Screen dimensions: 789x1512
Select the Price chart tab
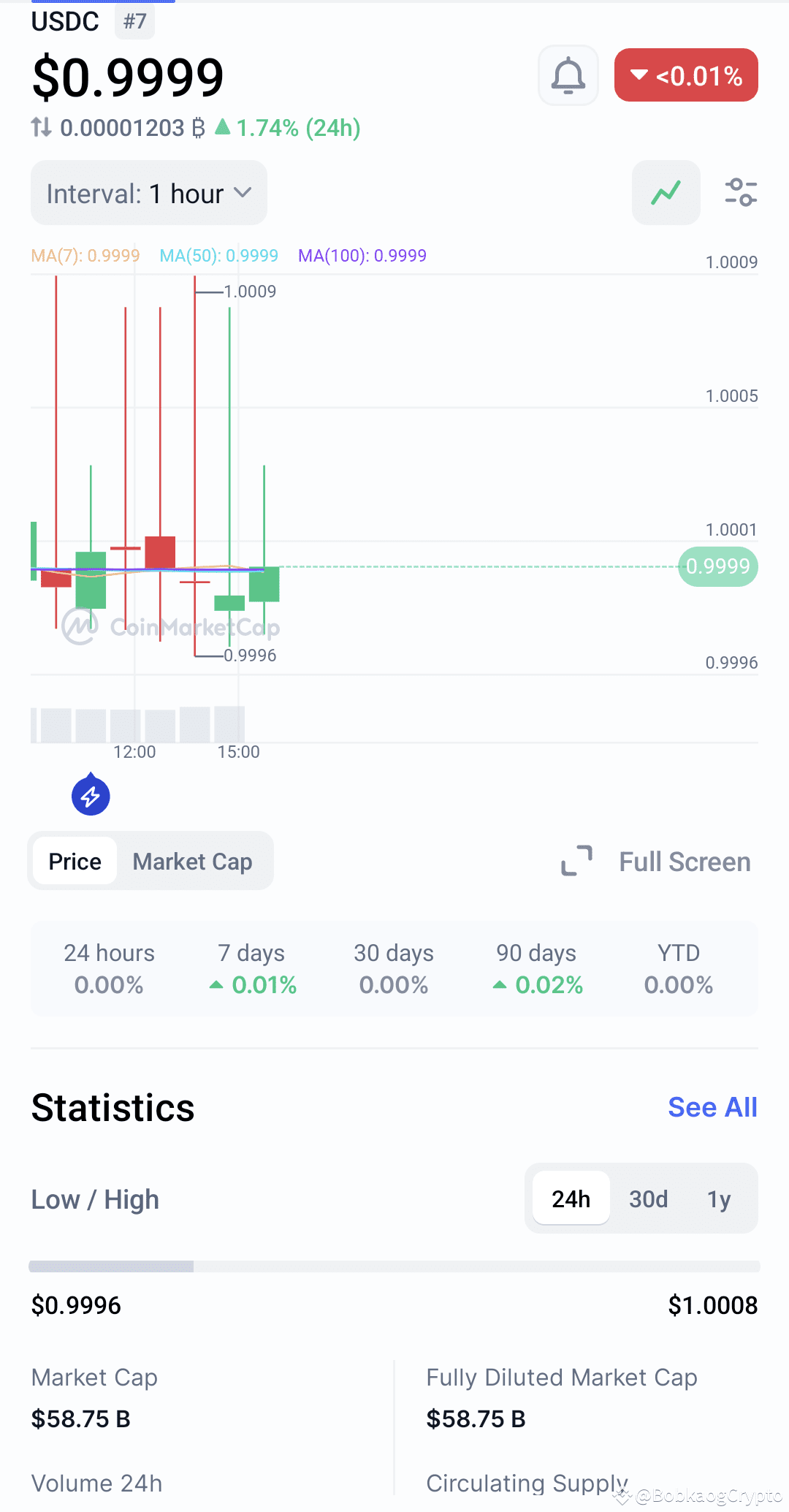(75, 862)
